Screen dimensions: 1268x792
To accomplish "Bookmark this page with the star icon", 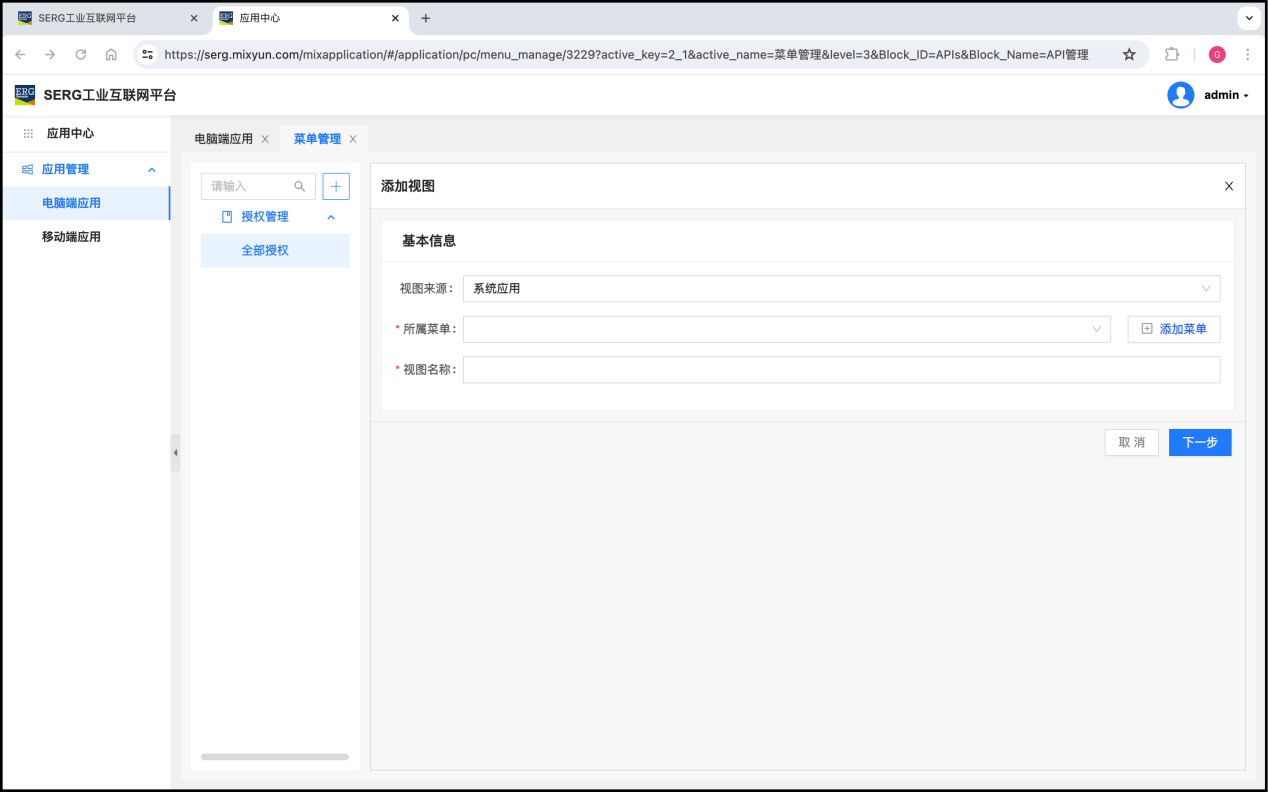I will tap(1129, 55).
